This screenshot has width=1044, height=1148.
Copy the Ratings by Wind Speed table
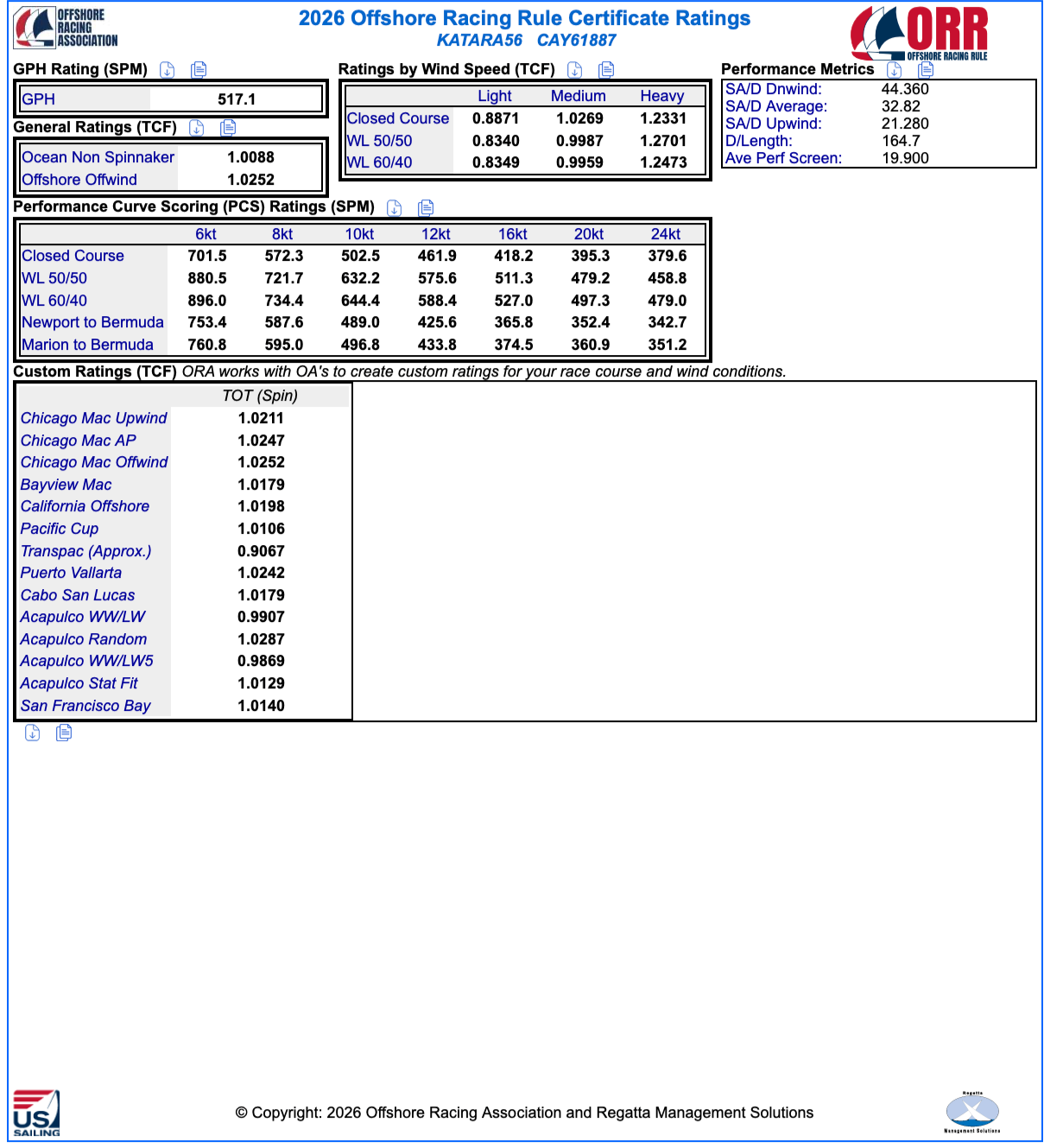606,70
